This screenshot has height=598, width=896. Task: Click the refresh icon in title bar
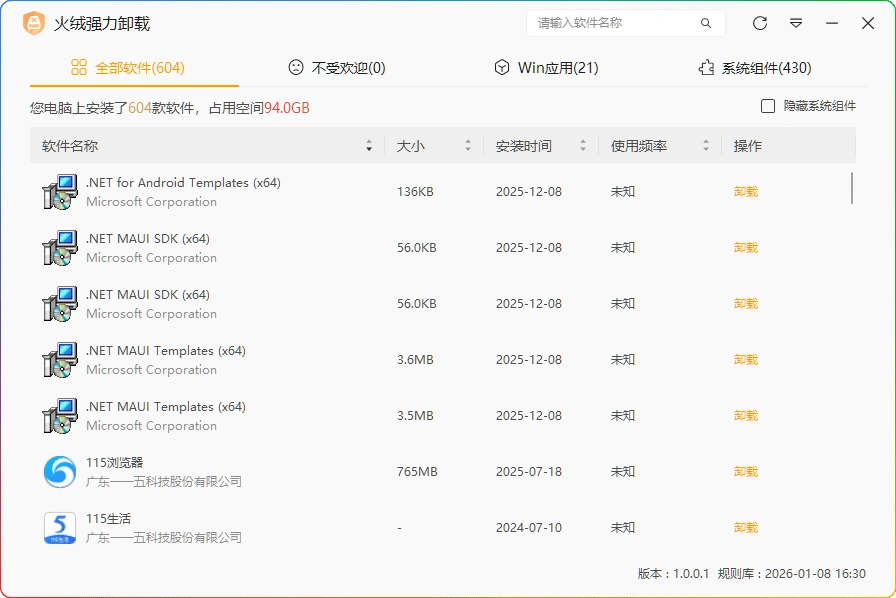pos(760,23)
